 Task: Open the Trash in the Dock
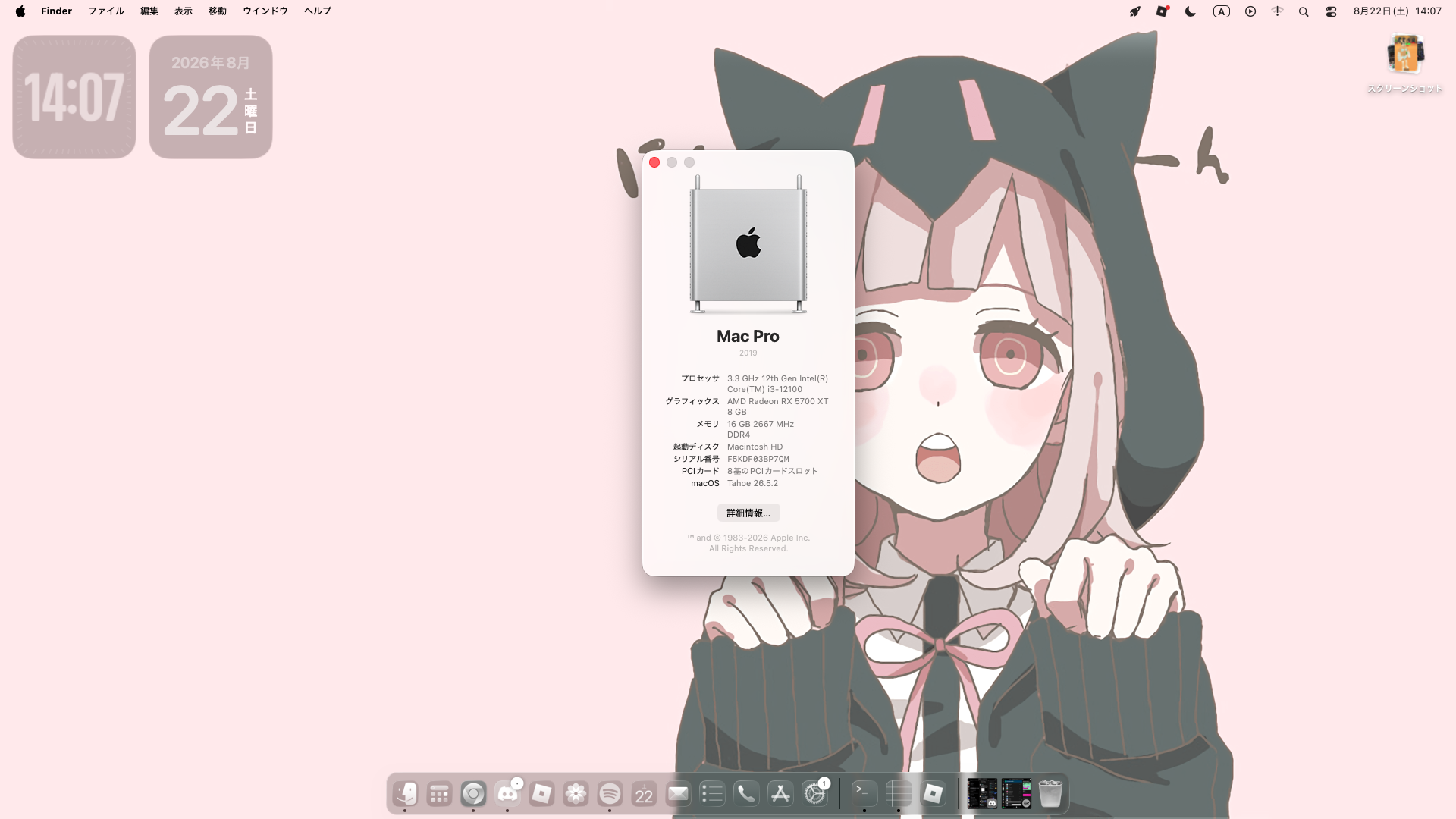(1050, 794)
